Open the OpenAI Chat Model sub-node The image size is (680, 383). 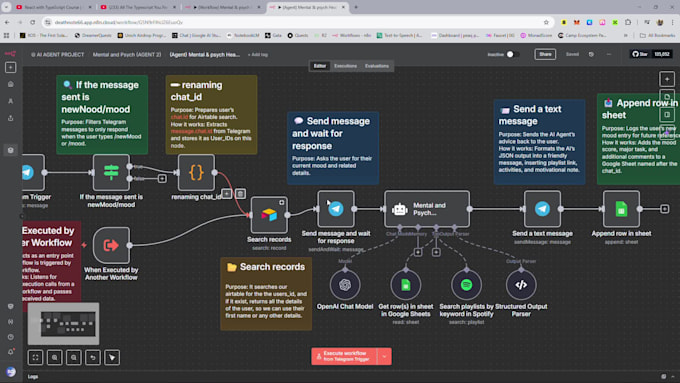tap(345, 285)
